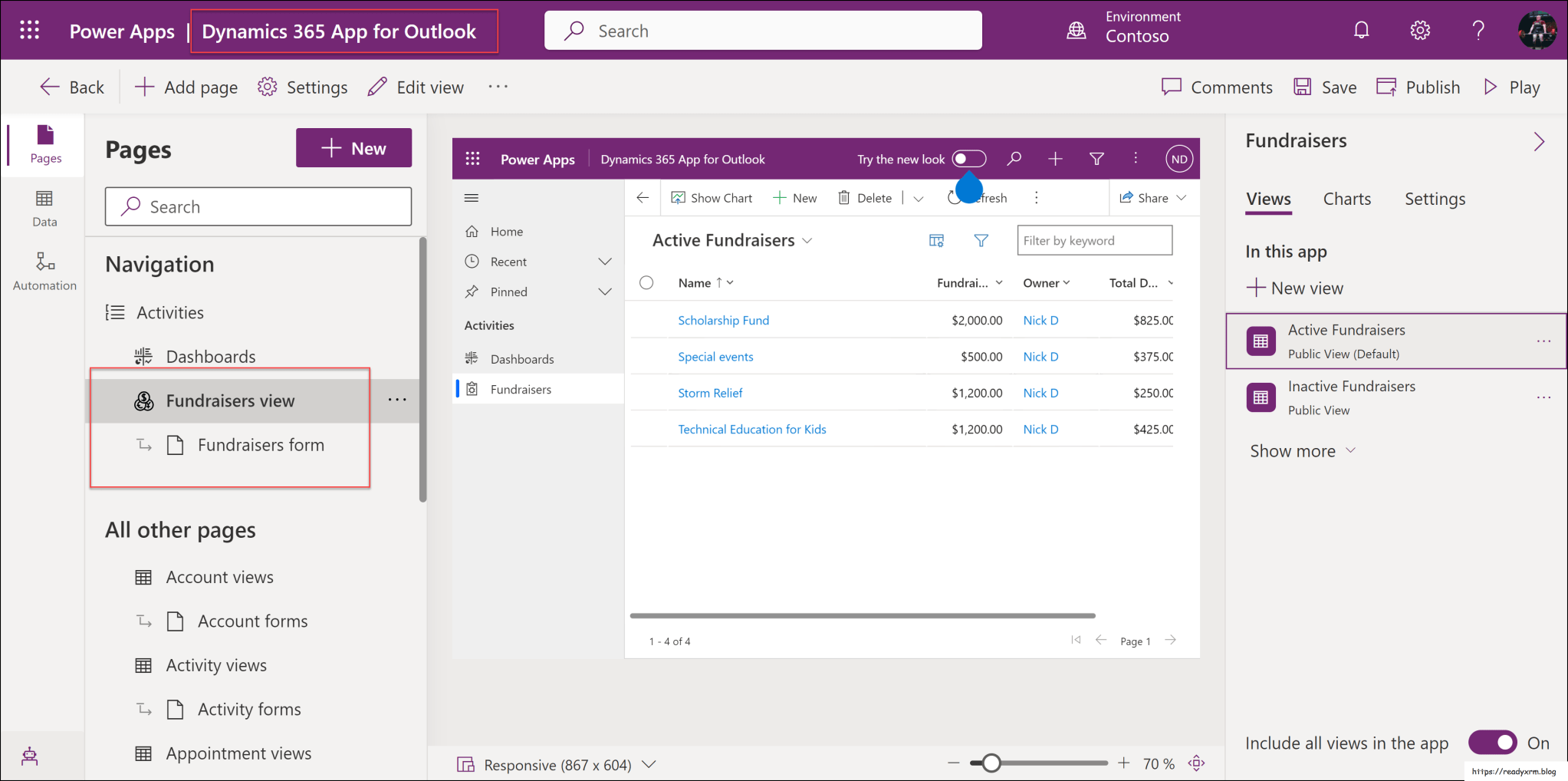The width and height of the screenshot is (1568, 781).
Task: Open the Settings tab in Fundraisers panel
Action: pyautogui.click(x=1434, y=199)
